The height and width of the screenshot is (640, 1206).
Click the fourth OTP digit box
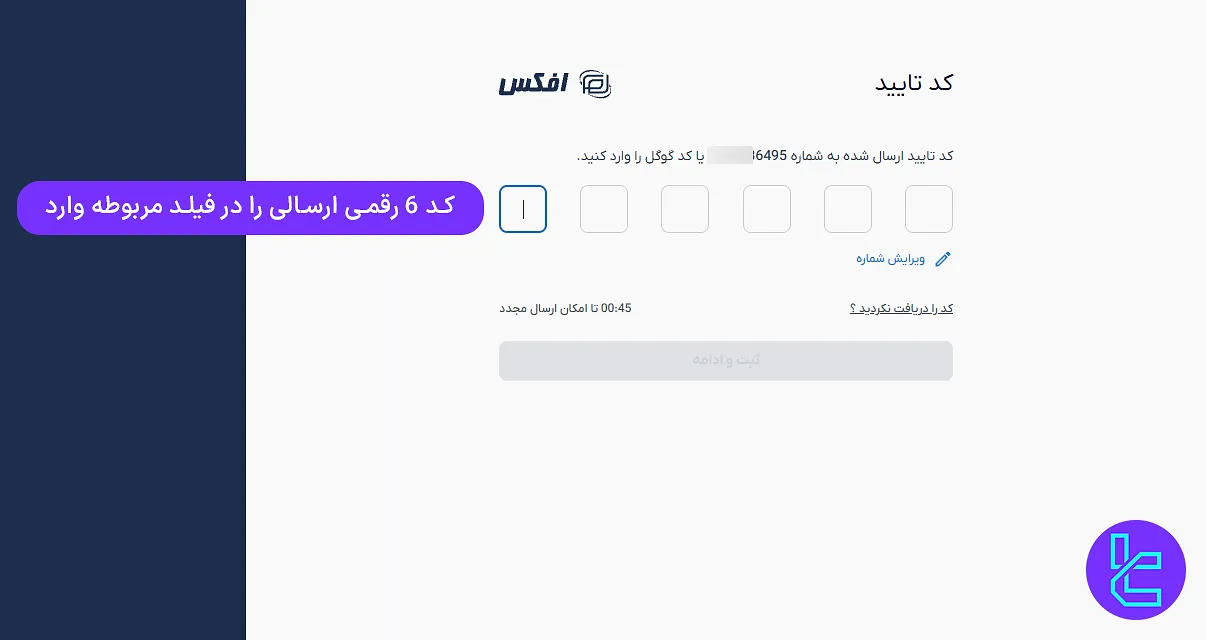coord(766,209)
